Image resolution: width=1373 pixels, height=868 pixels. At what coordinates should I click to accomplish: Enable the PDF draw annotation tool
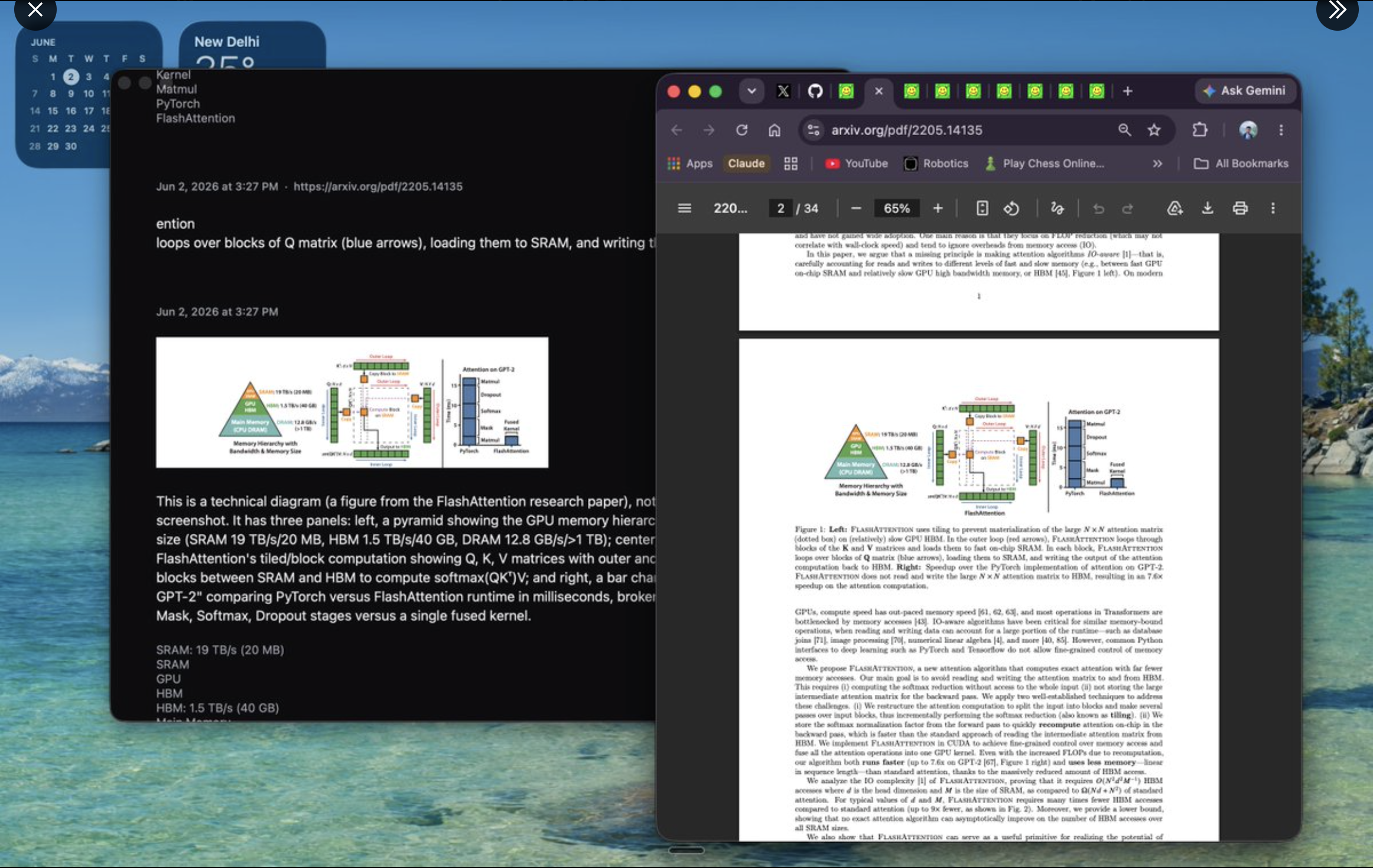click(x=1057, y=208)
